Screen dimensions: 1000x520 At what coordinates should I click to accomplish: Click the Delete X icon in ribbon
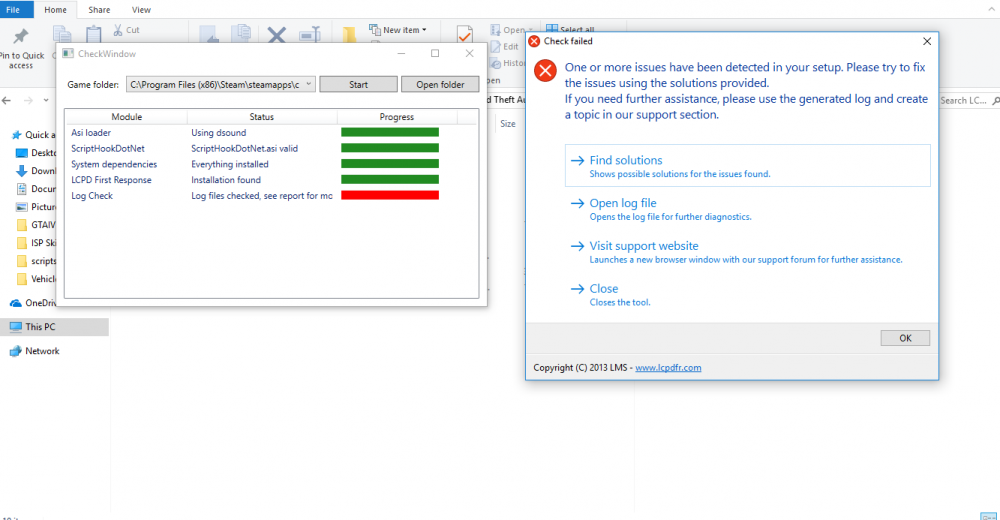coord(276,34)
